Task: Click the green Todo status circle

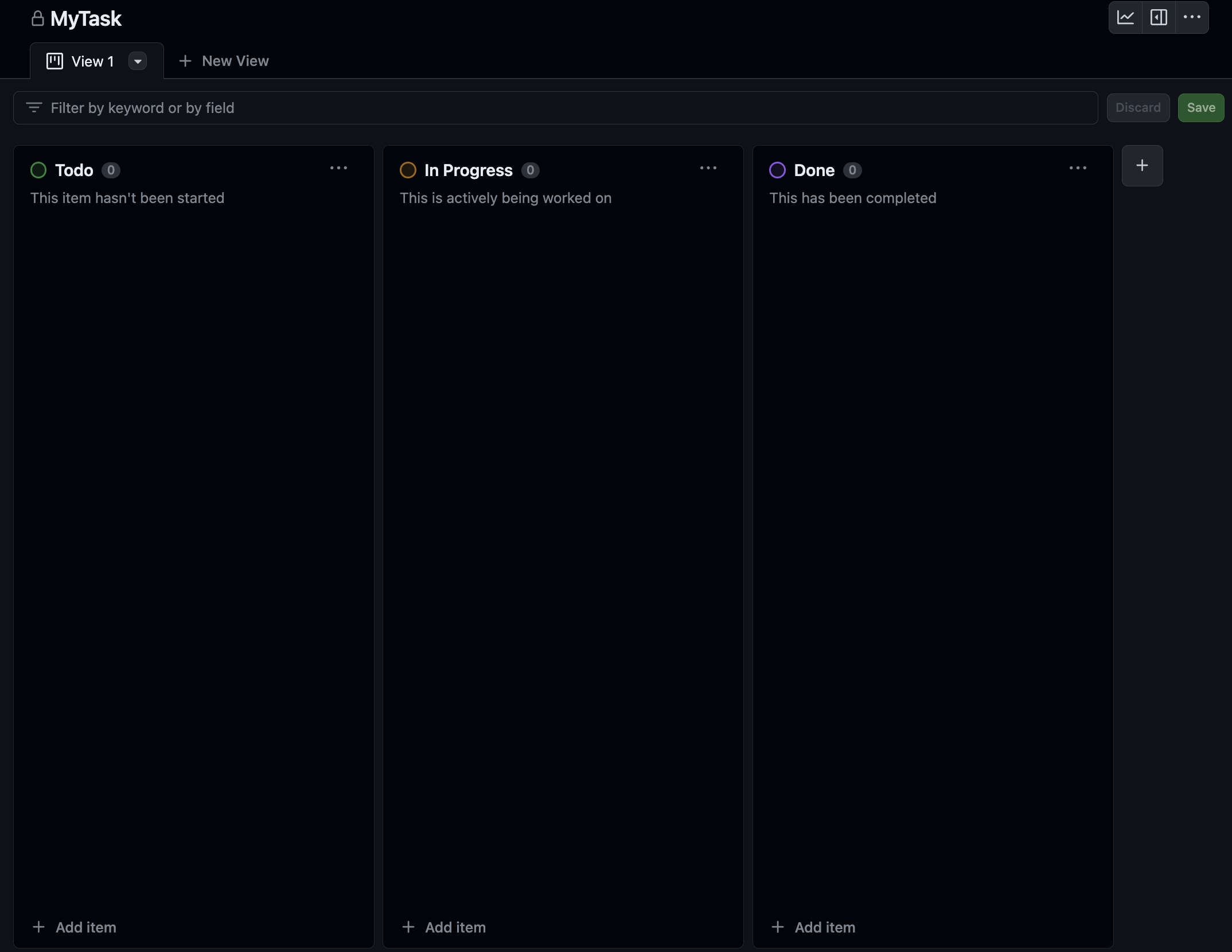Action: [x=38, y=170]
